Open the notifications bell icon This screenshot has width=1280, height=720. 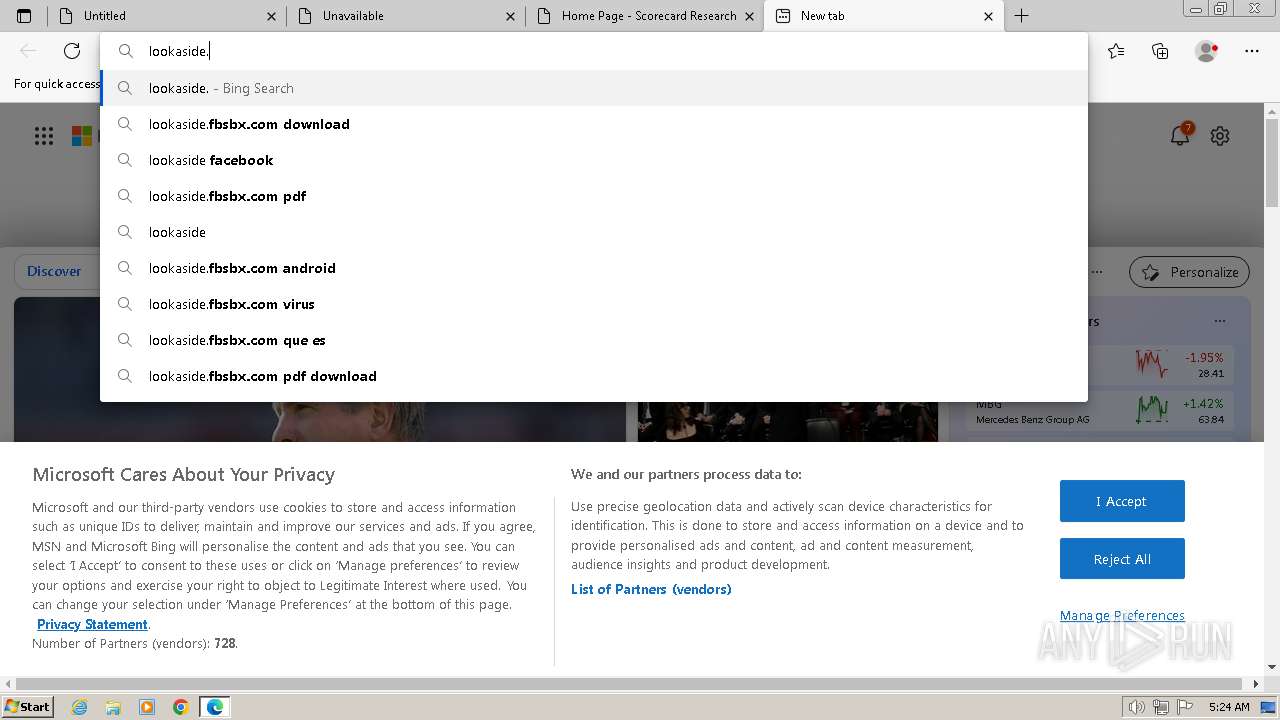(x=1181, y=135)
